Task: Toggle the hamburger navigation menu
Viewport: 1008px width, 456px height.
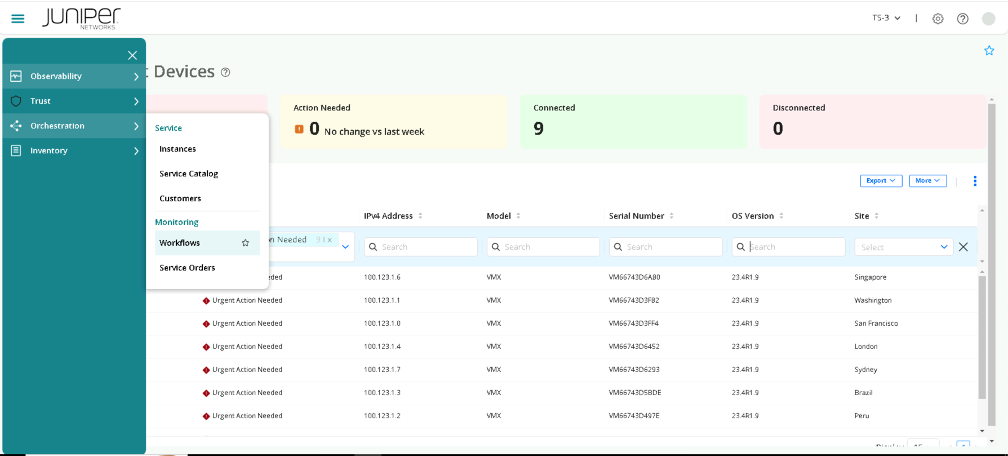Action: click(18, 19)
